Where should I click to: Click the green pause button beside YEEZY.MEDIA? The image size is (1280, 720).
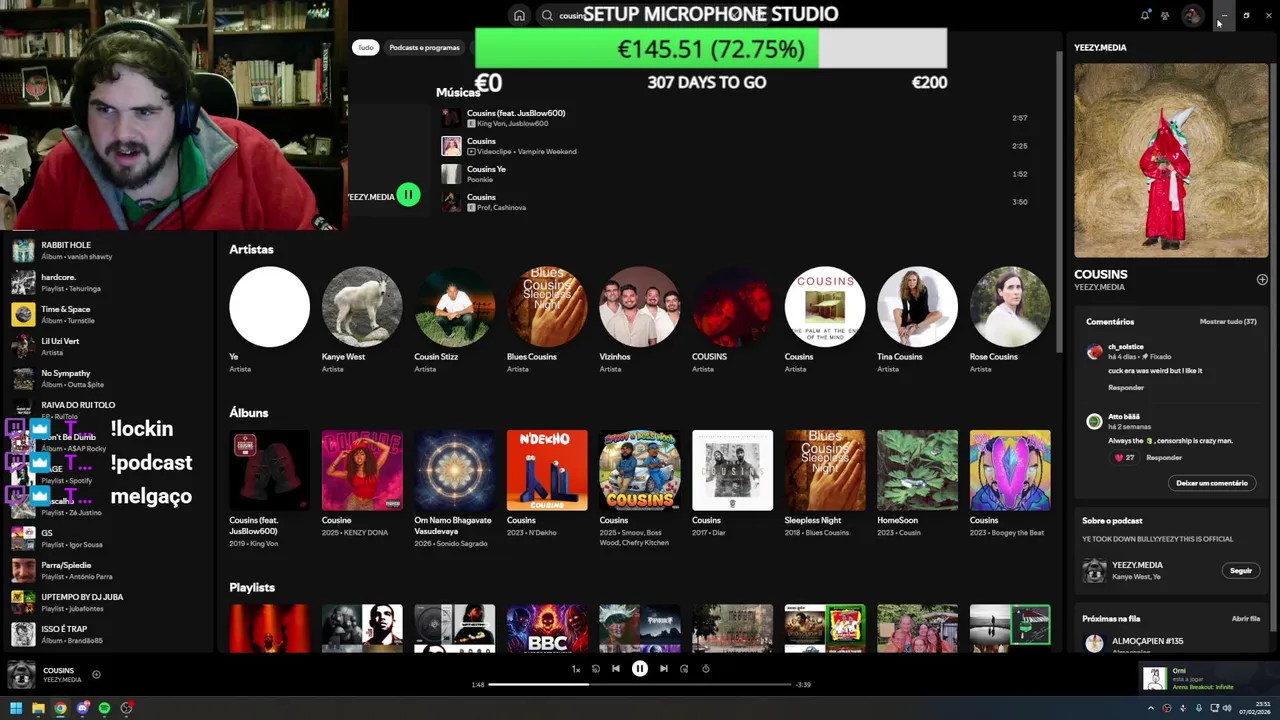408,195
